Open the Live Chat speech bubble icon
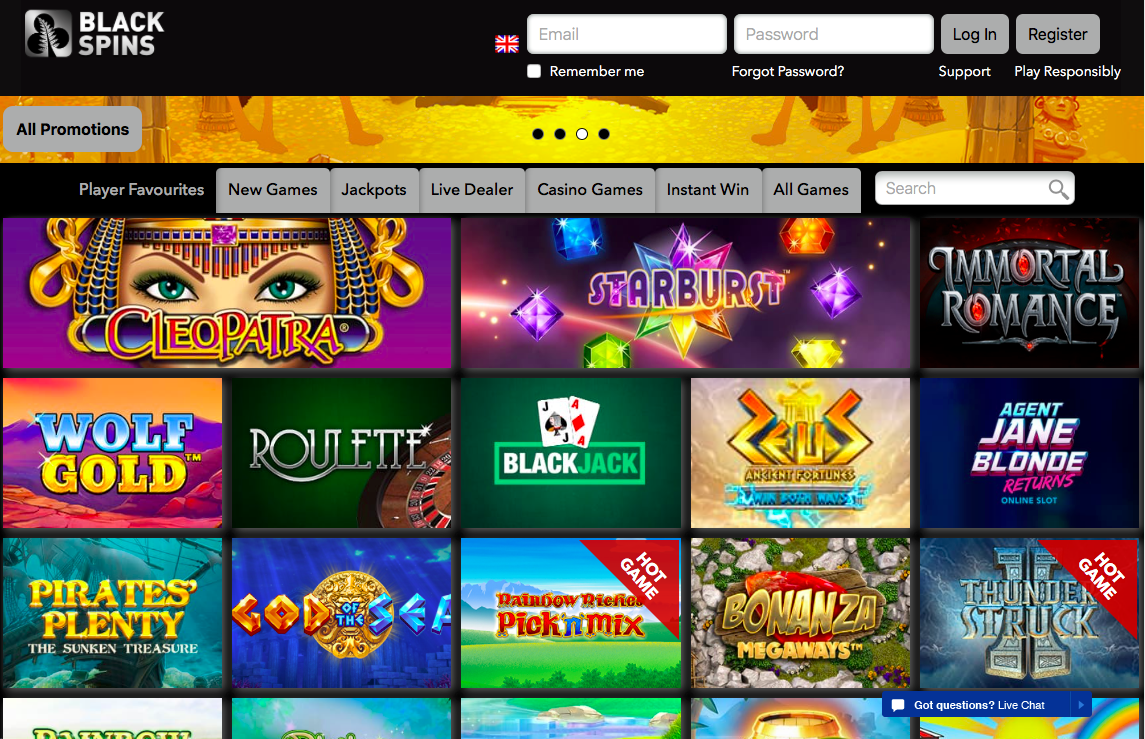The image size is (1145, 739). pos(898,705)
